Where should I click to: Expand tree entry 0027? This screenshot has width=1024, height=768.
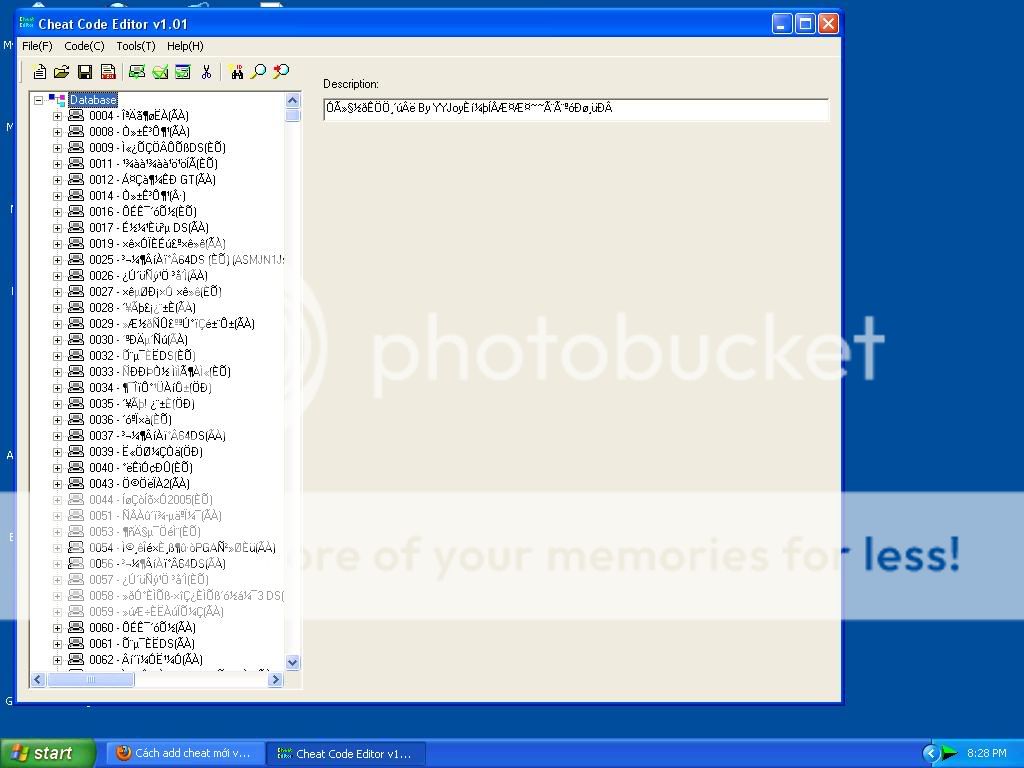57,292
